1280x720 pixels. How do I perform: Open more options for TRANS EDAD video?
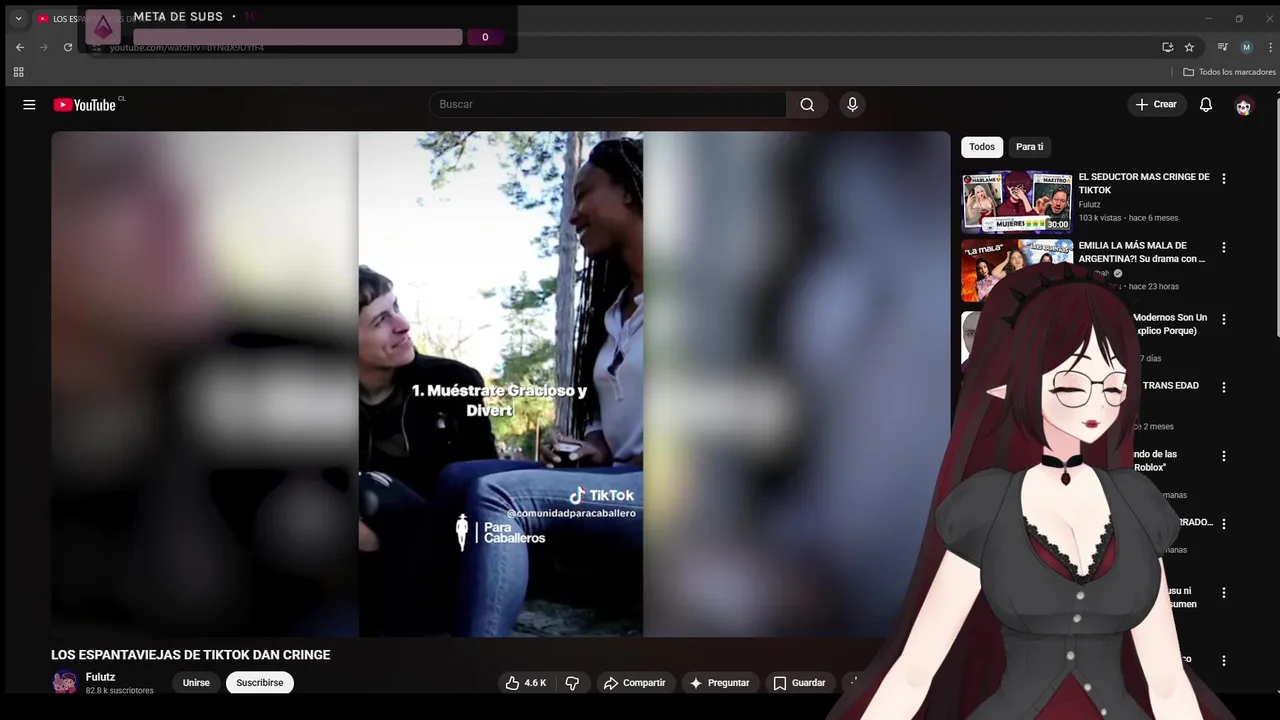point(1223,387)
